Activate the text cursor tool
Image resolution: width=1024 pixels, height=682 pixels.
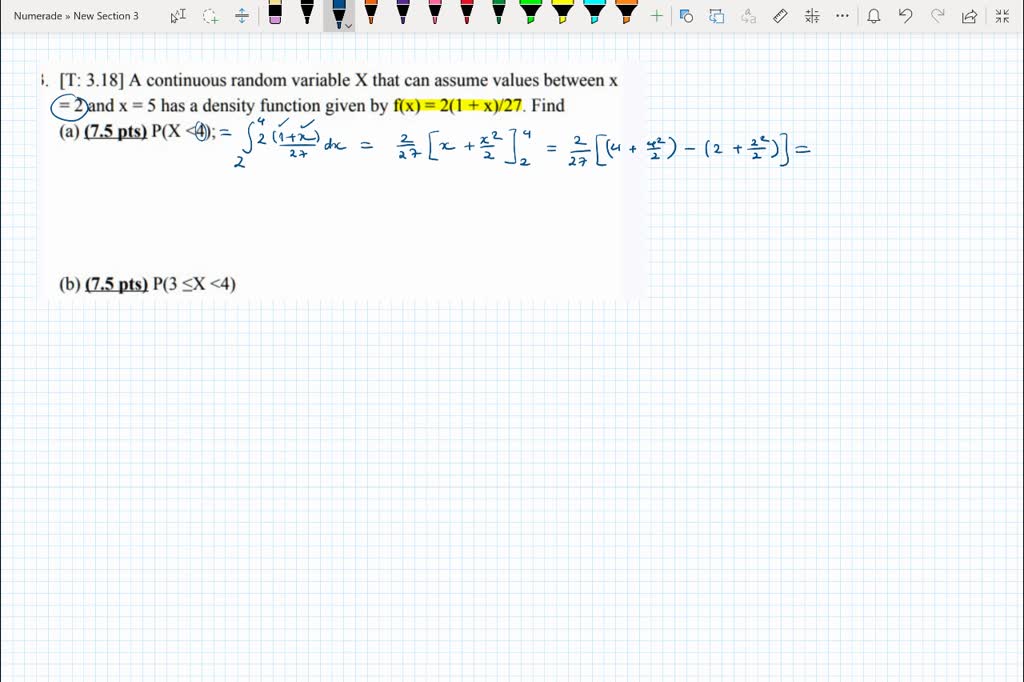click(x=178, y=16)
